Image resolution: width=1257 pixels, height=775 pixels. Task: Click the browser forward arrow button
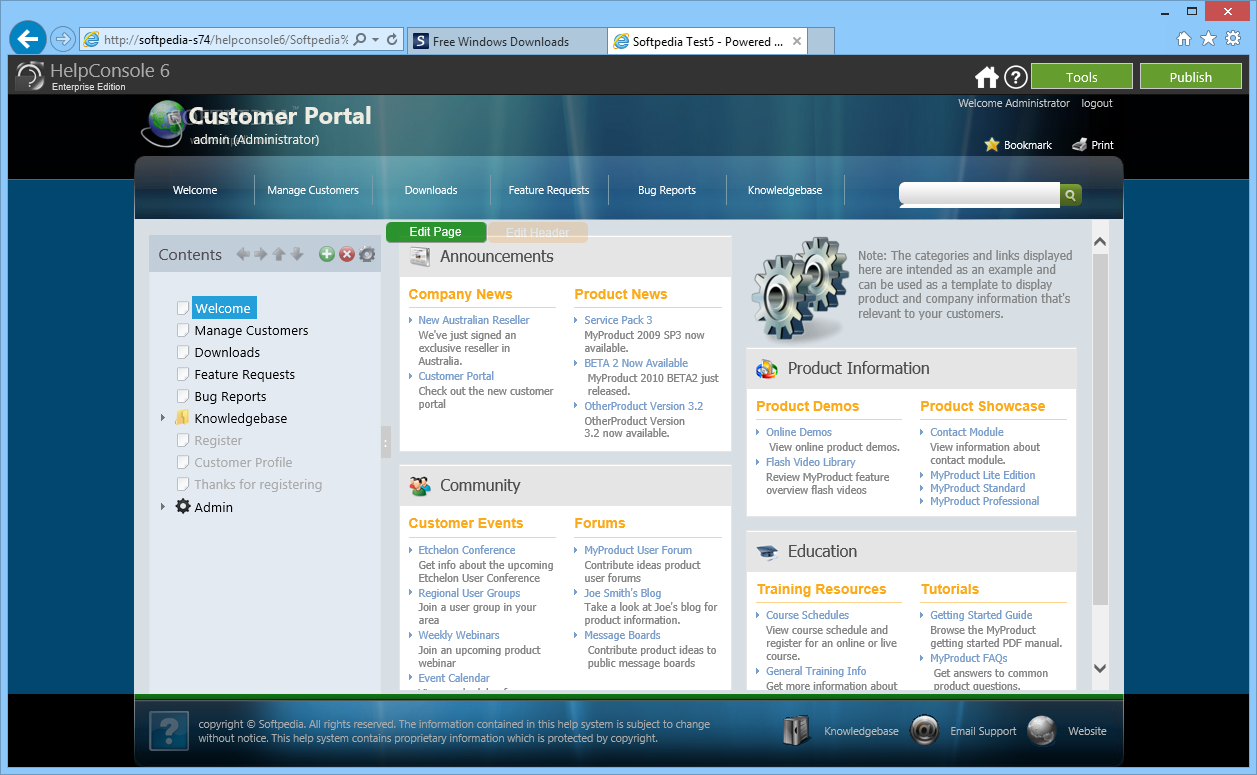click(x=62, y=39)
